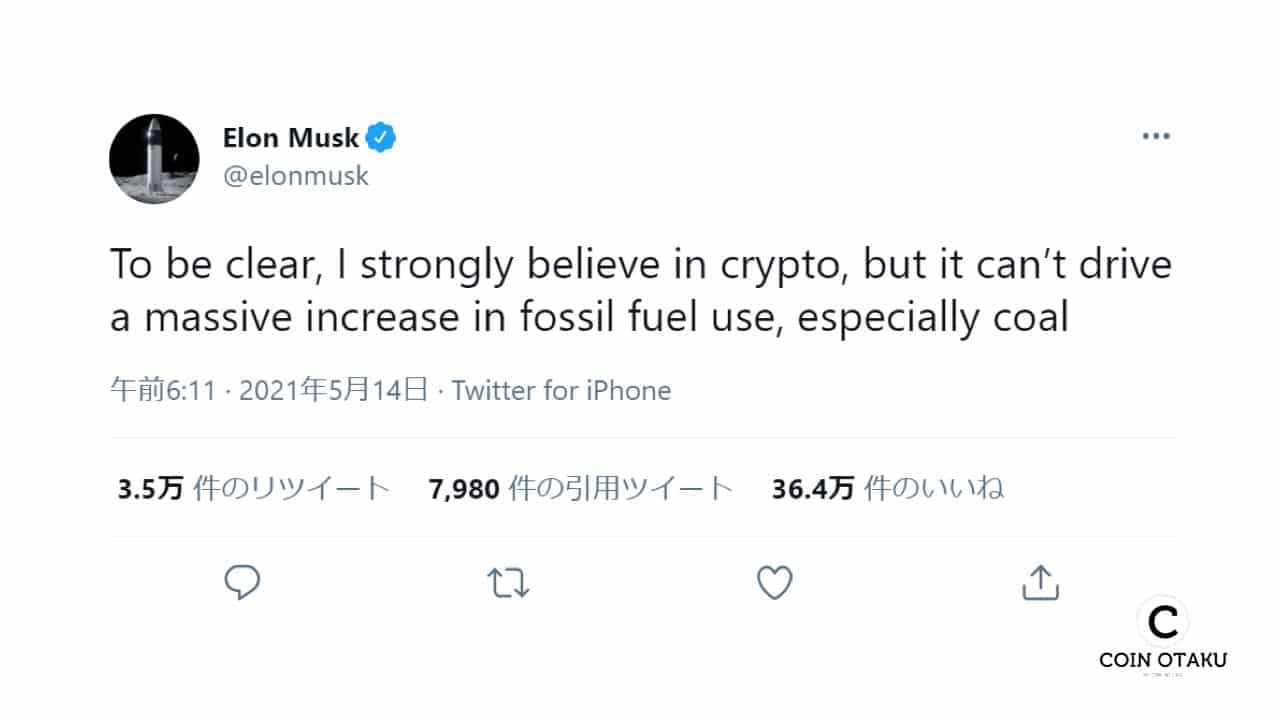The image size is (1280, 720).
Task: Select the tweet text about crypto
Action: pos(640,291)
